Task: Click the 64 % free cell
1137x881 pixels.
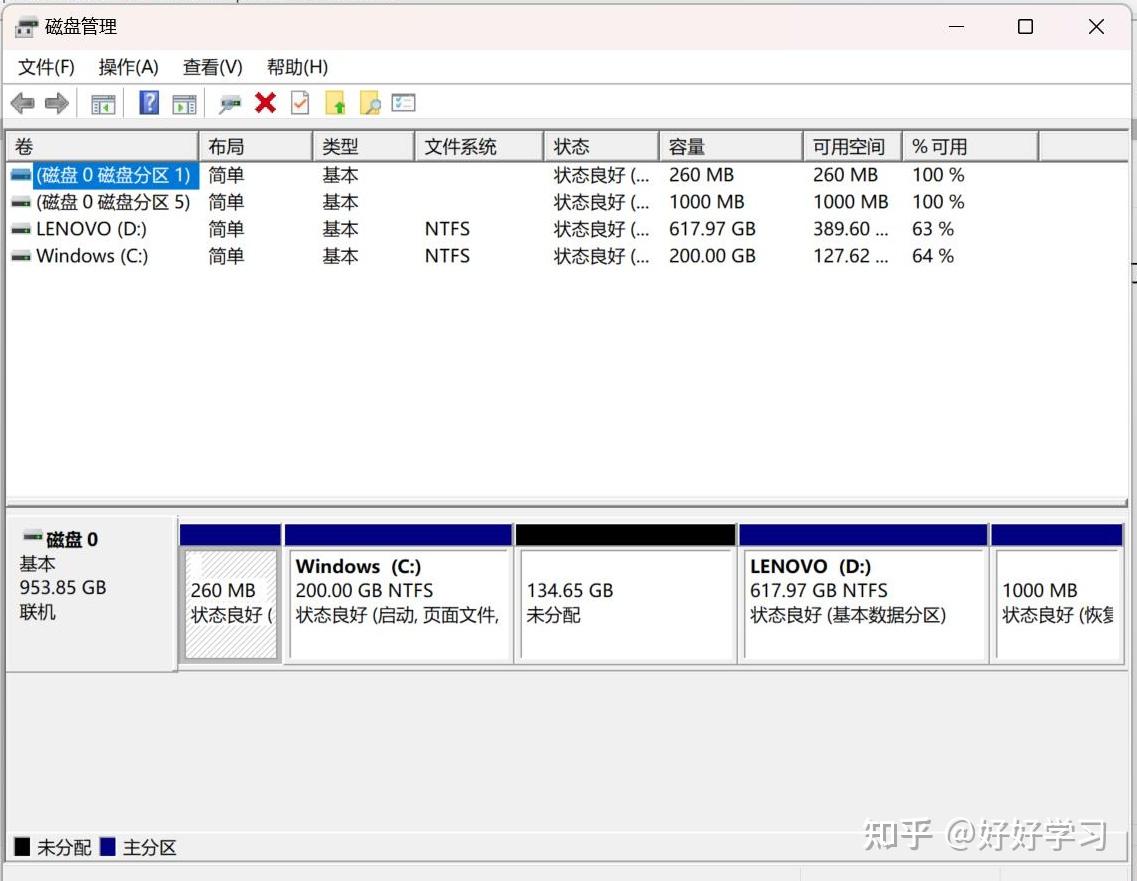Action: pyautogui.click(x=933, y=256)
